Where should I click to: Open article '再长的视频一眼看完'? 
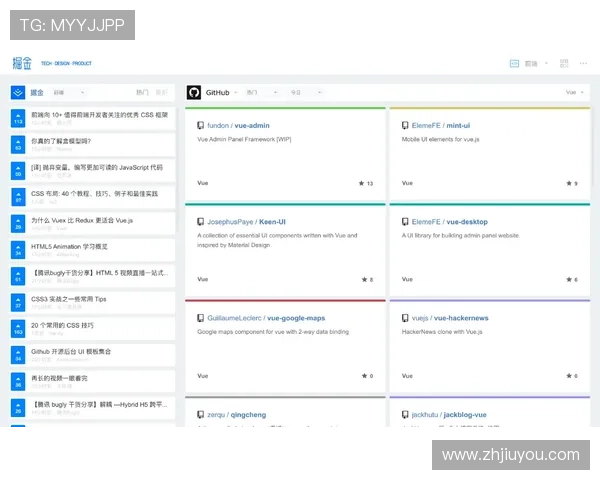point(59,378)
